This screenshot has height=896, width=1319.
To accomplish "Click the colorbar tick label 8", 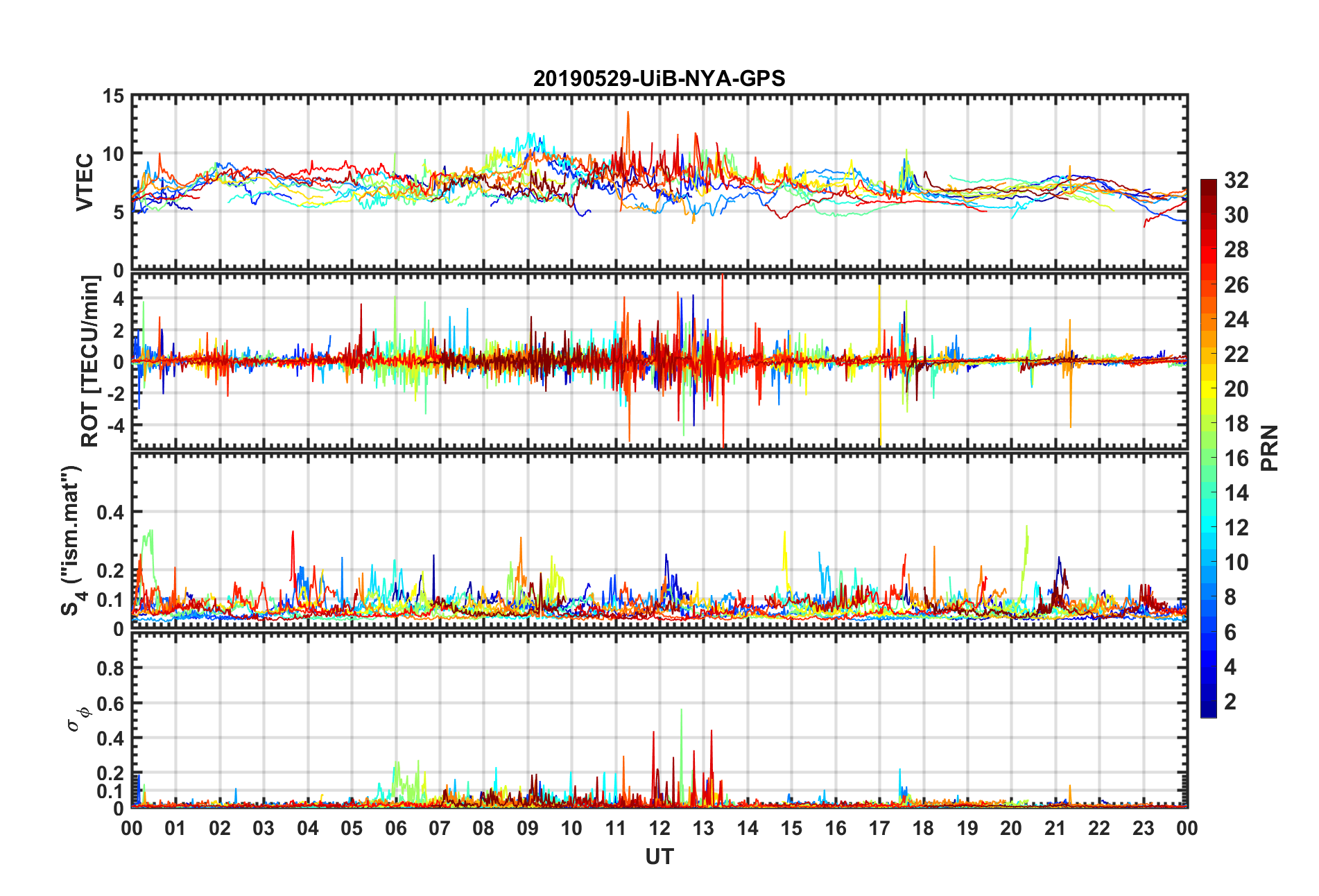I will (x=1230, y=597).
